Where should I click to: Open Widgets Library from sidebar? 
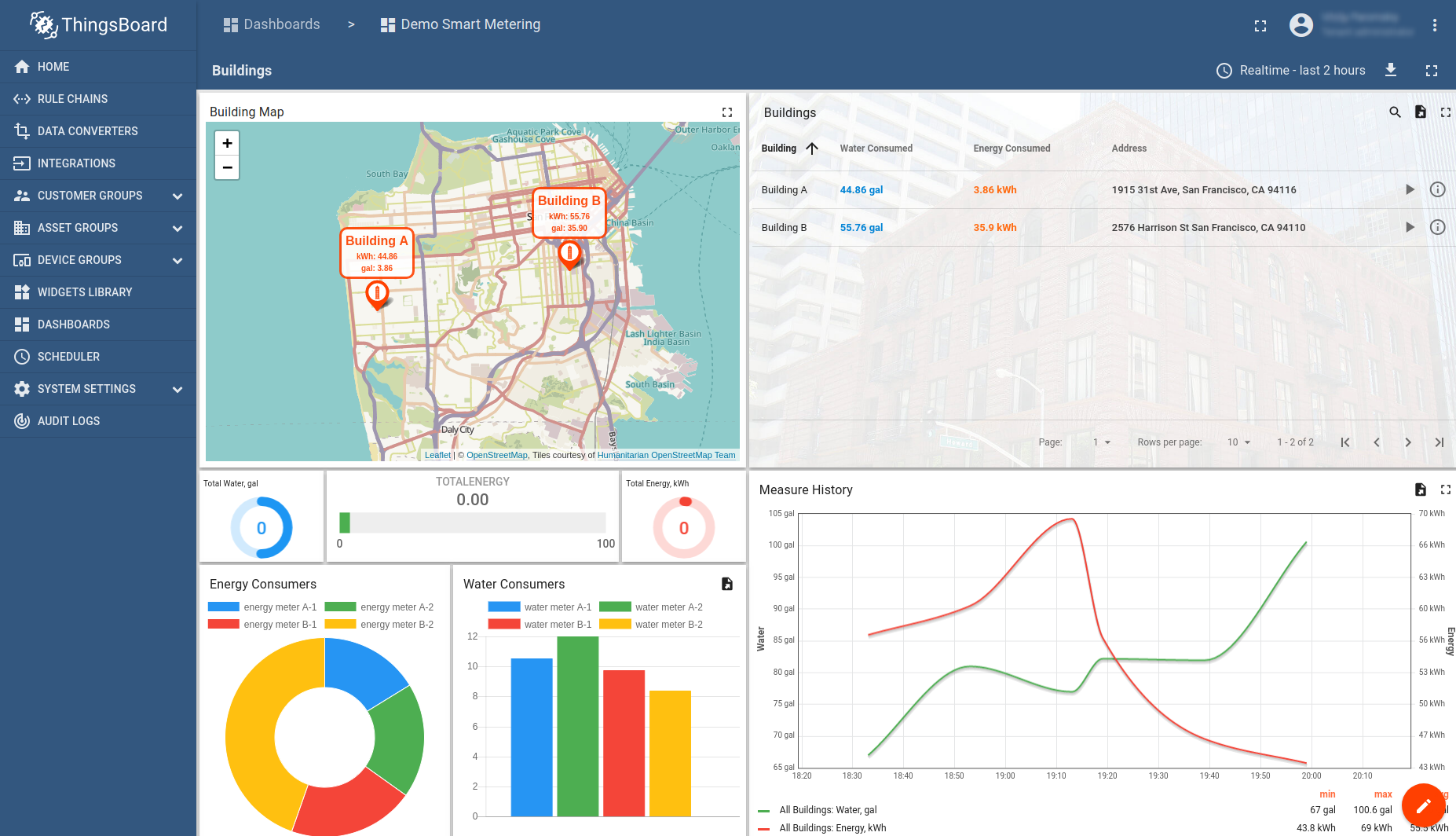85,292
